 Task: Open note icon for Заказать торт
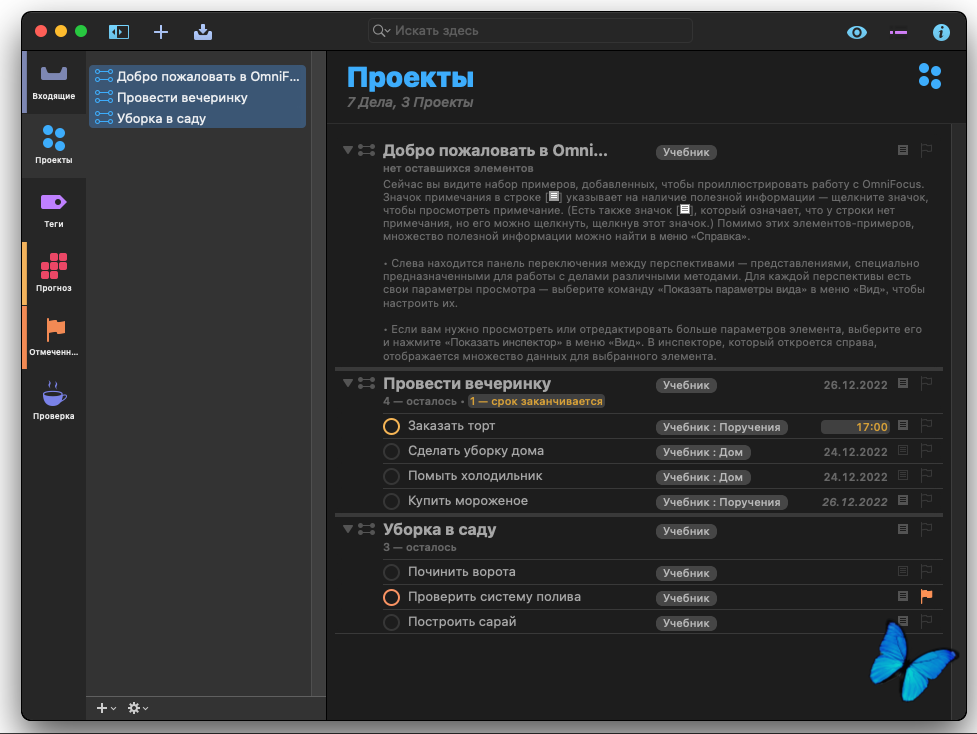902,426
